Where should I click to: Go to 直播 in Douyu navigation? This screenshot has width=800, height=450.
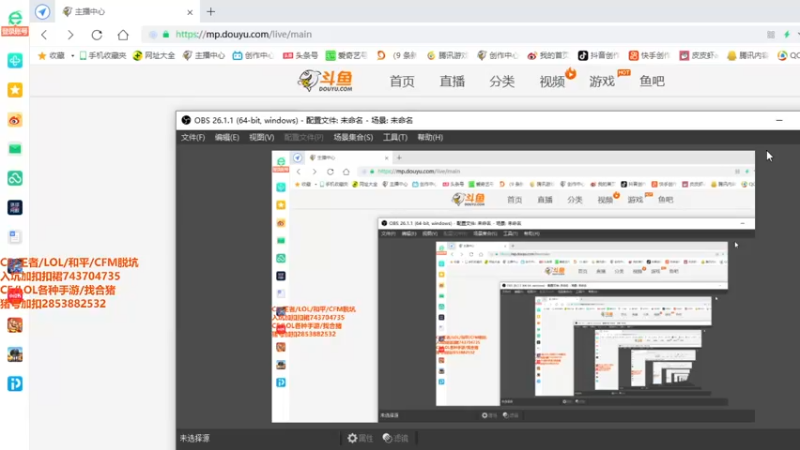(x=452, y=81)
